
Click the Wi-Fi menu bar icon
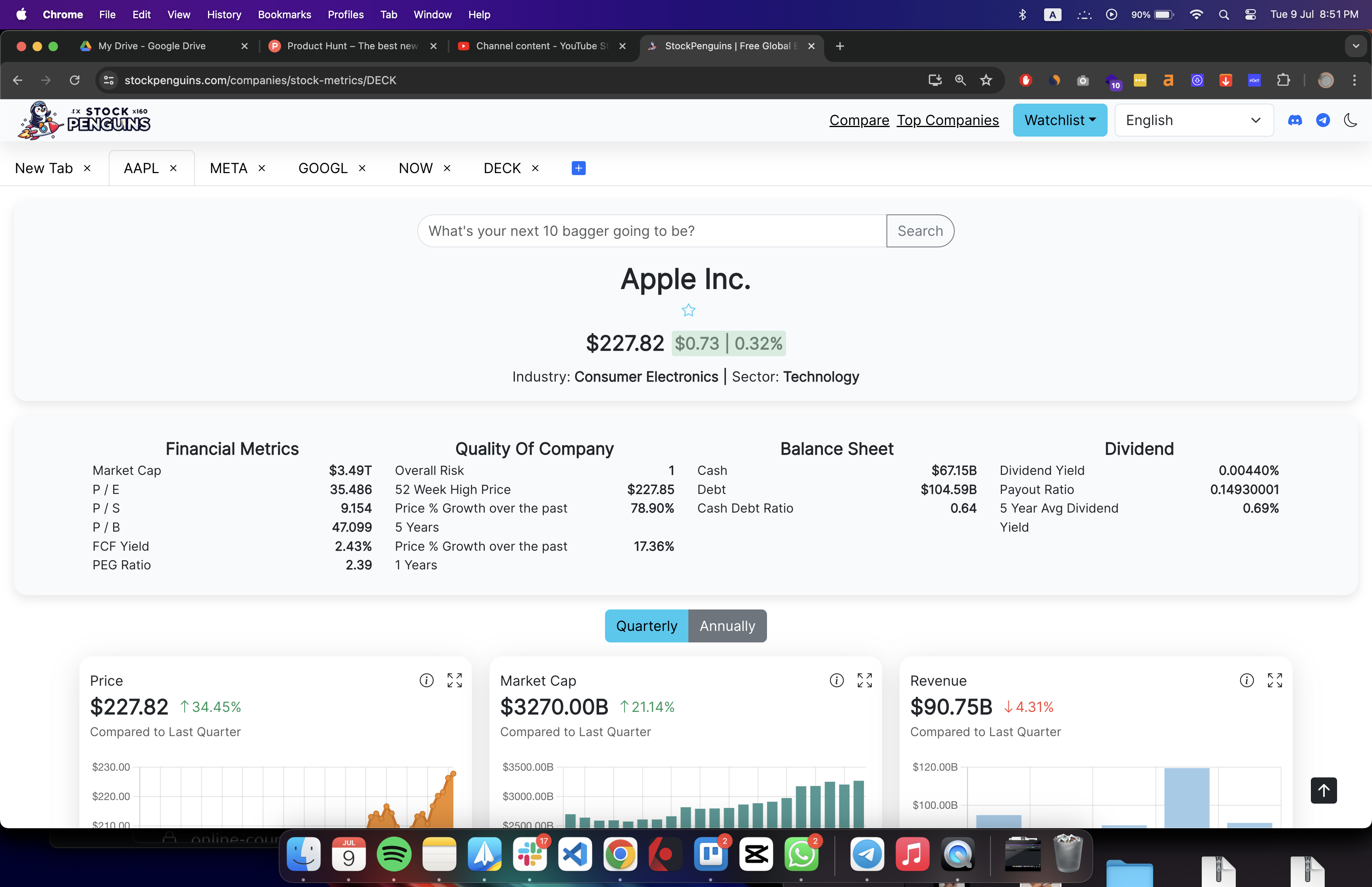click(x=1197, y=14)
